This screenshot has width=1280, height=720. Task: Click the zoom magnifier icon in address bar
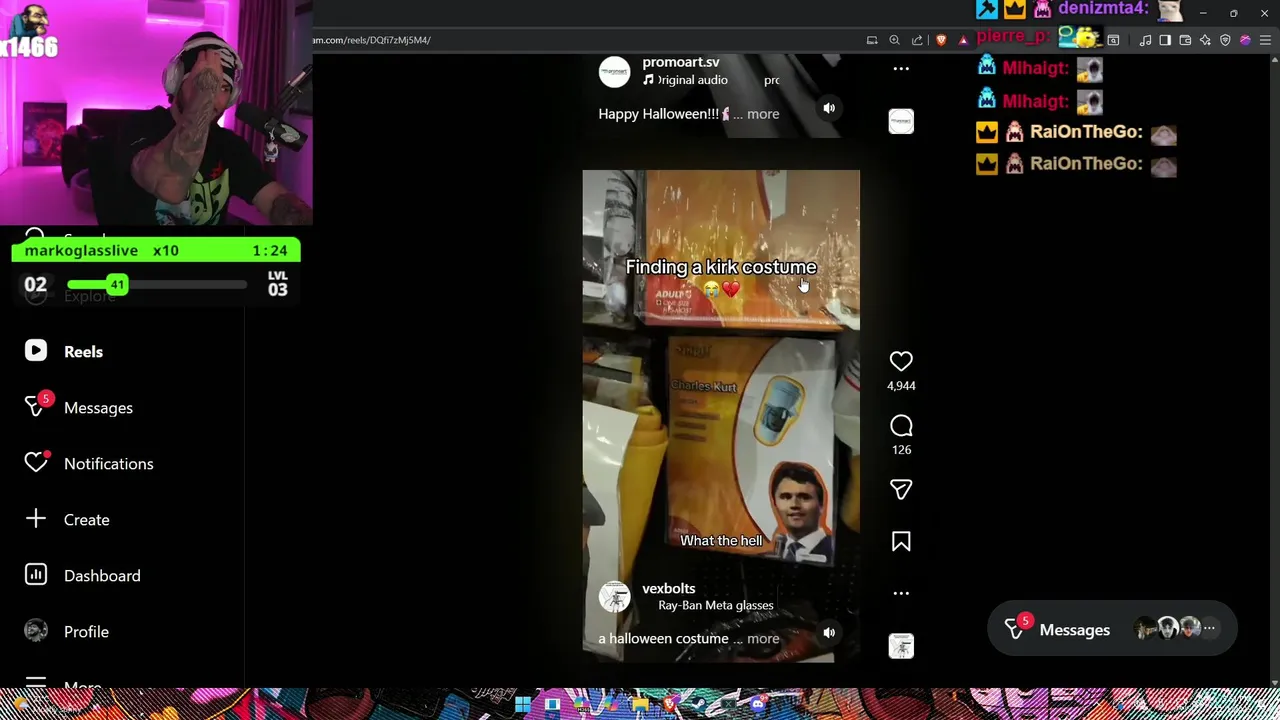tap(895, 40)
